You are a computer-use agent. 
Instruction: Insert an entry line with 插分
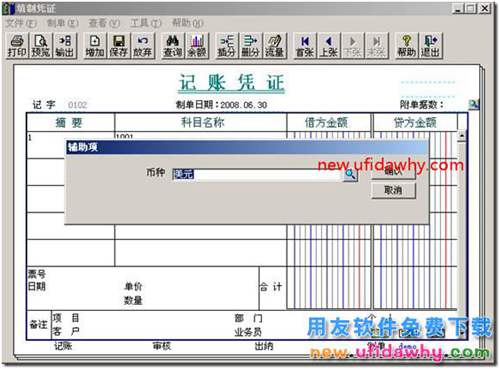[x=226, y=46]
